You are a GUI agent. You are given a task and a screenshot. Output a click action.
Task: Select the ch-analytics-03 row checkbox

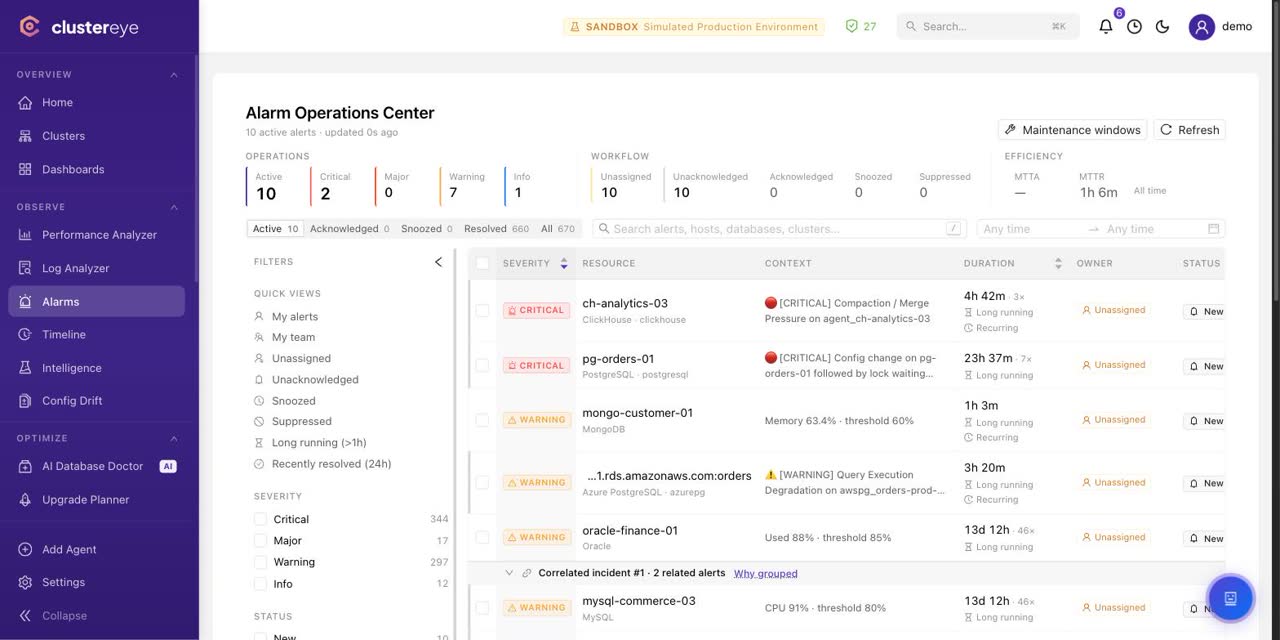pyautogui.click(x=482, y=311)
